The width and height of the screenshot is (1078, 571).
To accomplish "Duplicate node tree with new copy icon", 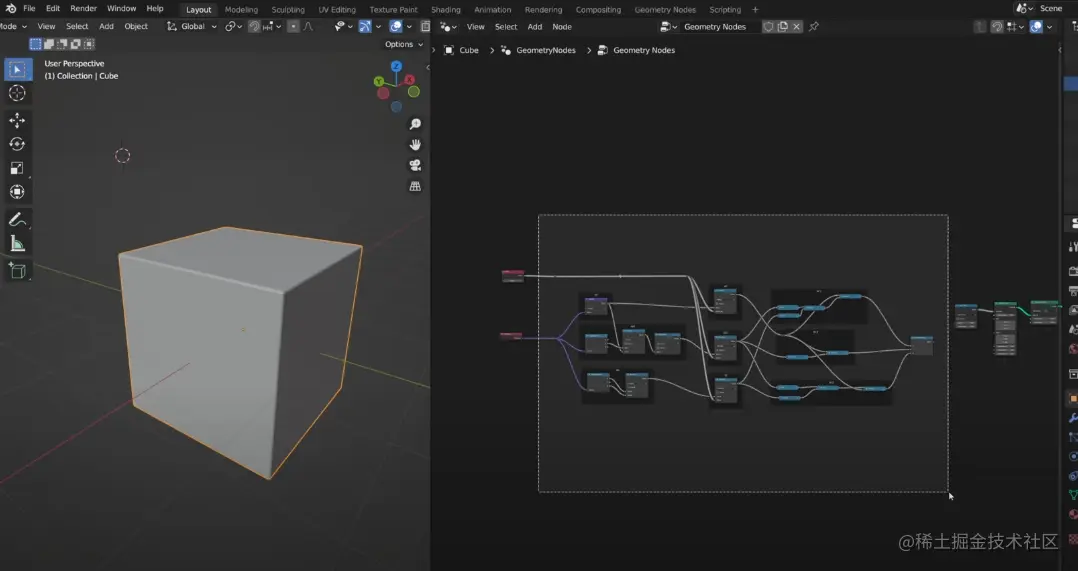I will (x=782, y=27).
